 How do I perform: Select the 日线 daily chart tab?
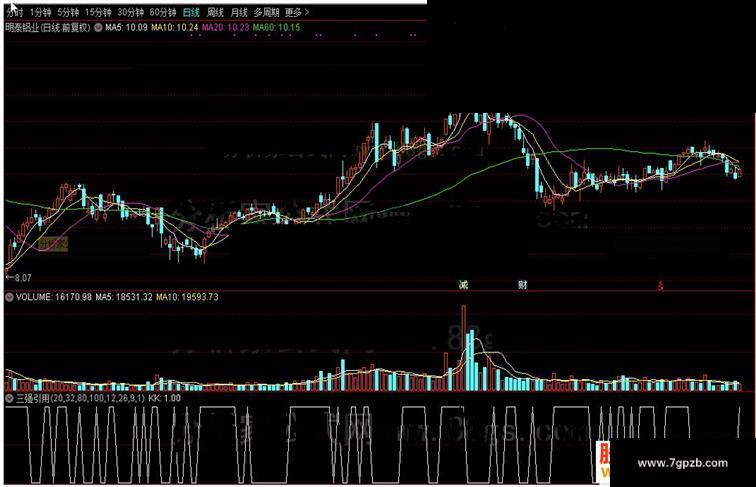(x=191, y=12)
